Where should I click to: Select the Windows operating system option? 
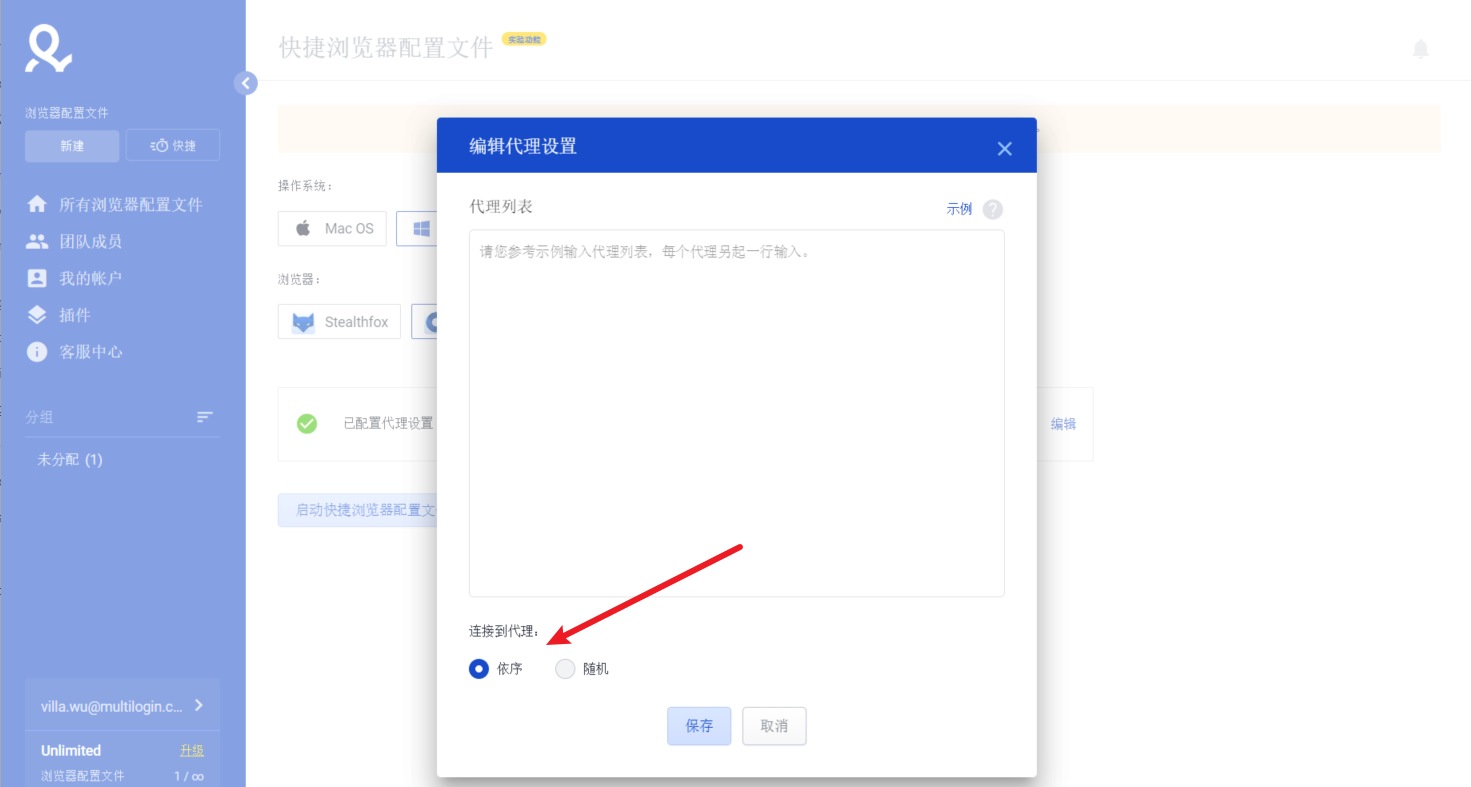tap(417, 229)
